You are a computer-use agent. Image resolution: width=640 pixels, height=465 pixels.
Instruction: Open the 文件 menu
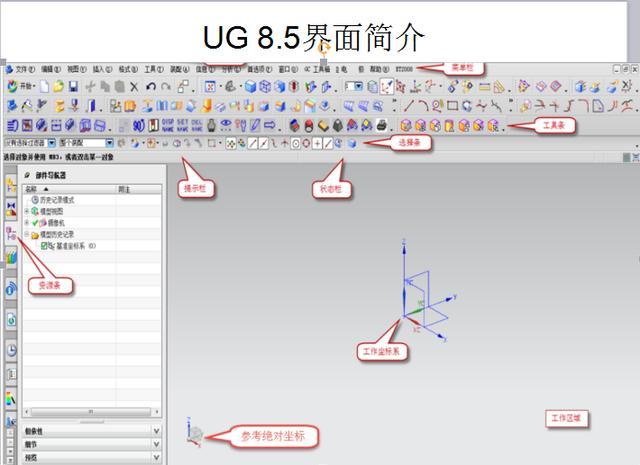click(25, 69)
